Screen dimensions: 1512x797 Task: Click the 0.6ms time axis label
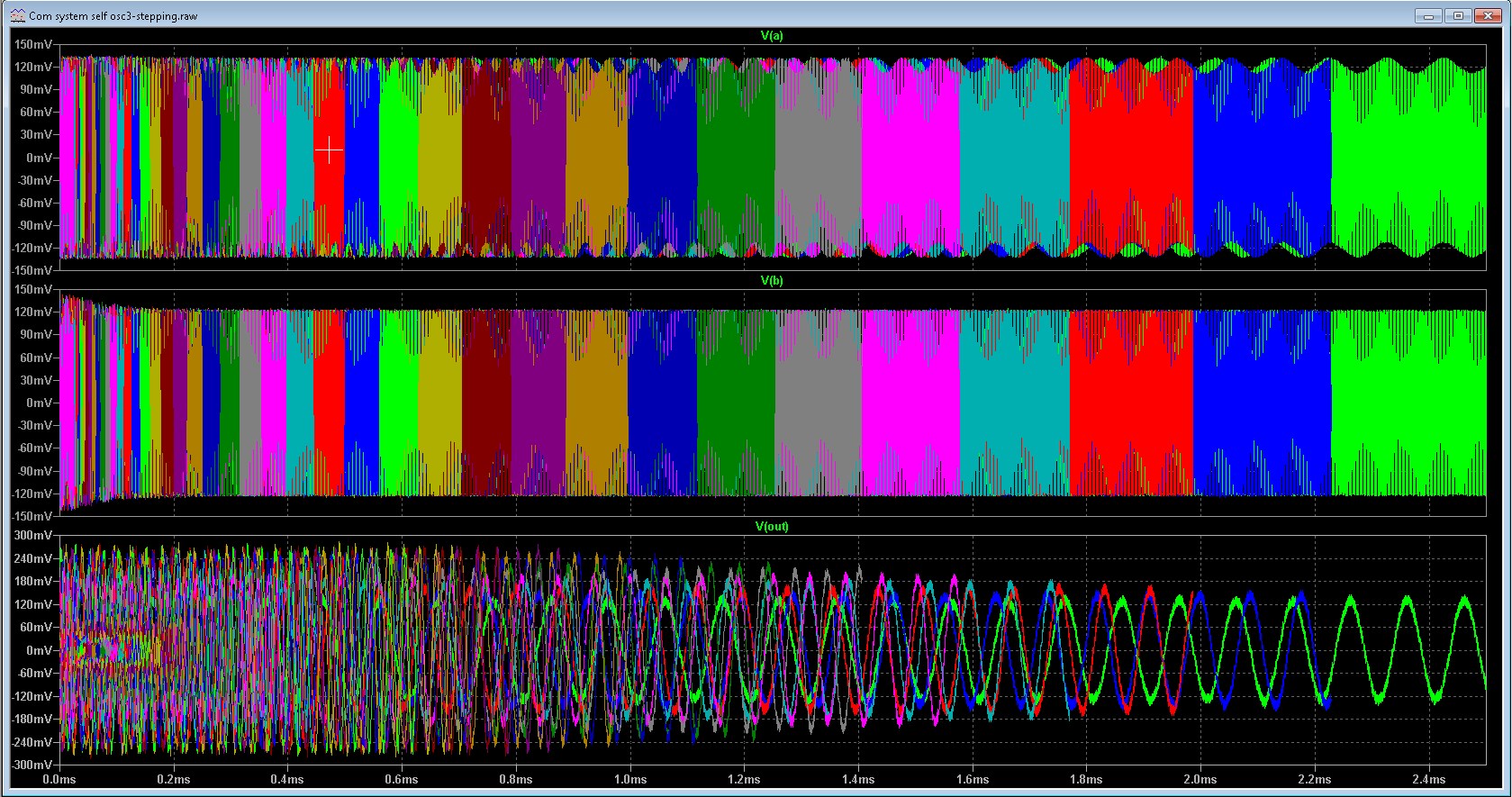[x=402, y=780]
